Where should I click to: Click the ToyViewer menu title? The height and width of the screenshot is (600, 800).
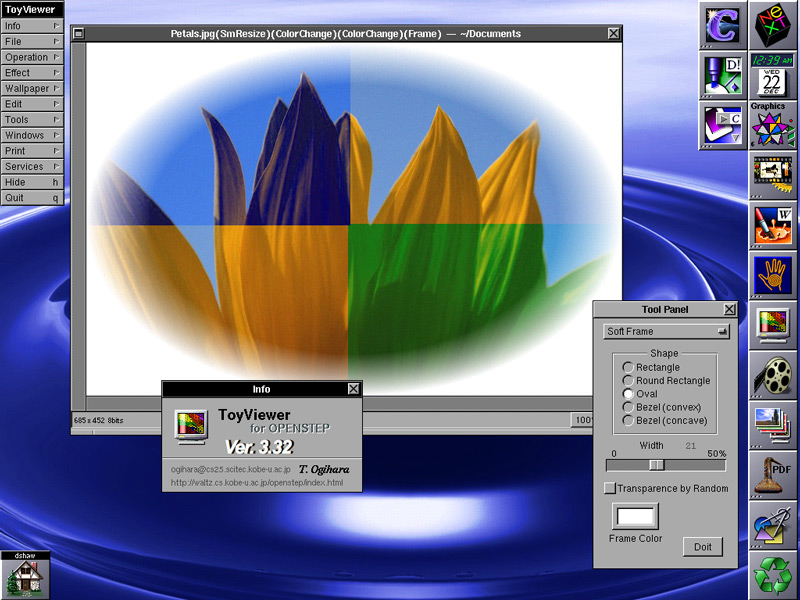point(32,9)
